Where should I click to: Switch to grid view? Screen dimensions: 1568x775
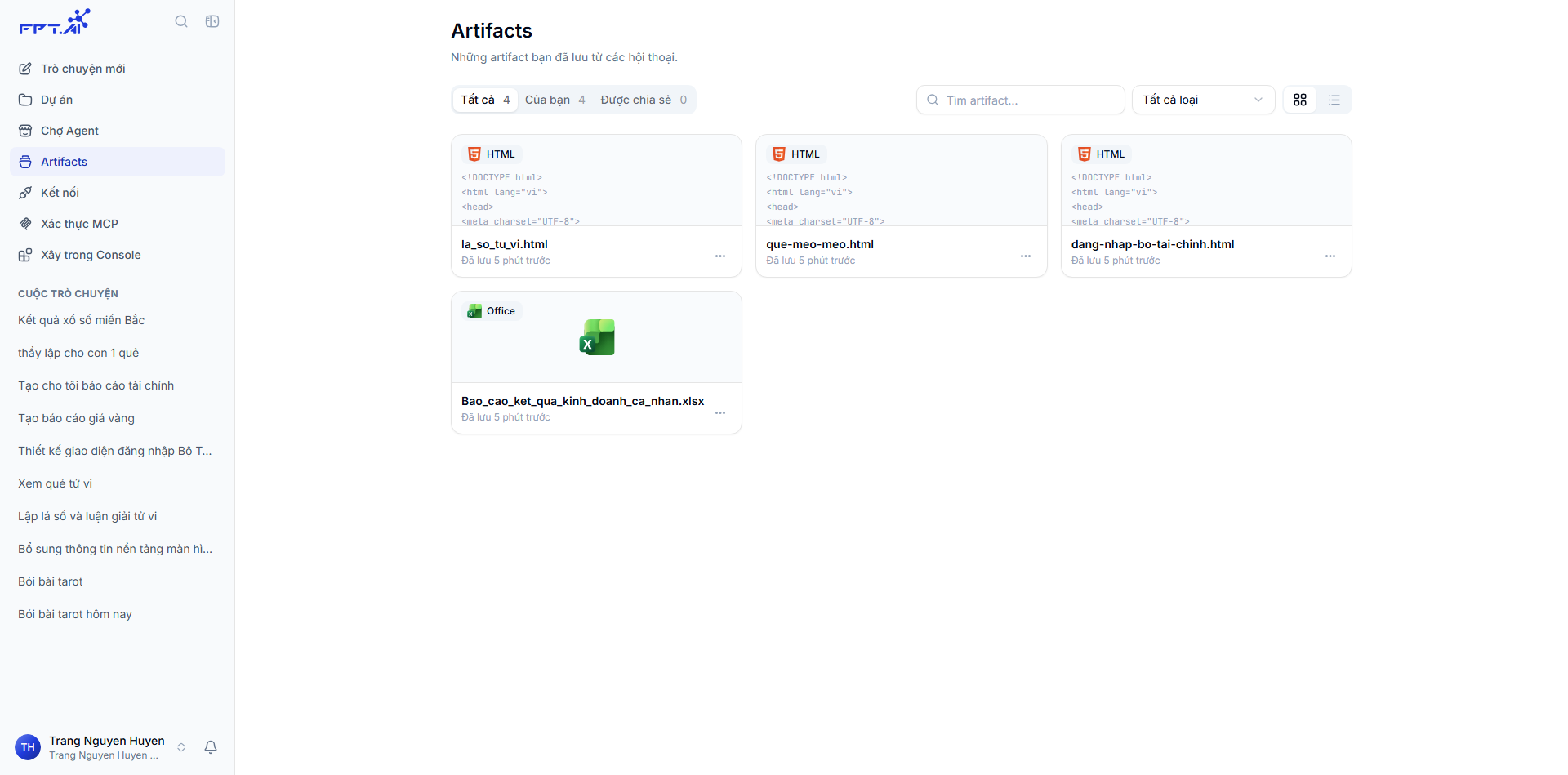[x=1300, y=100]
